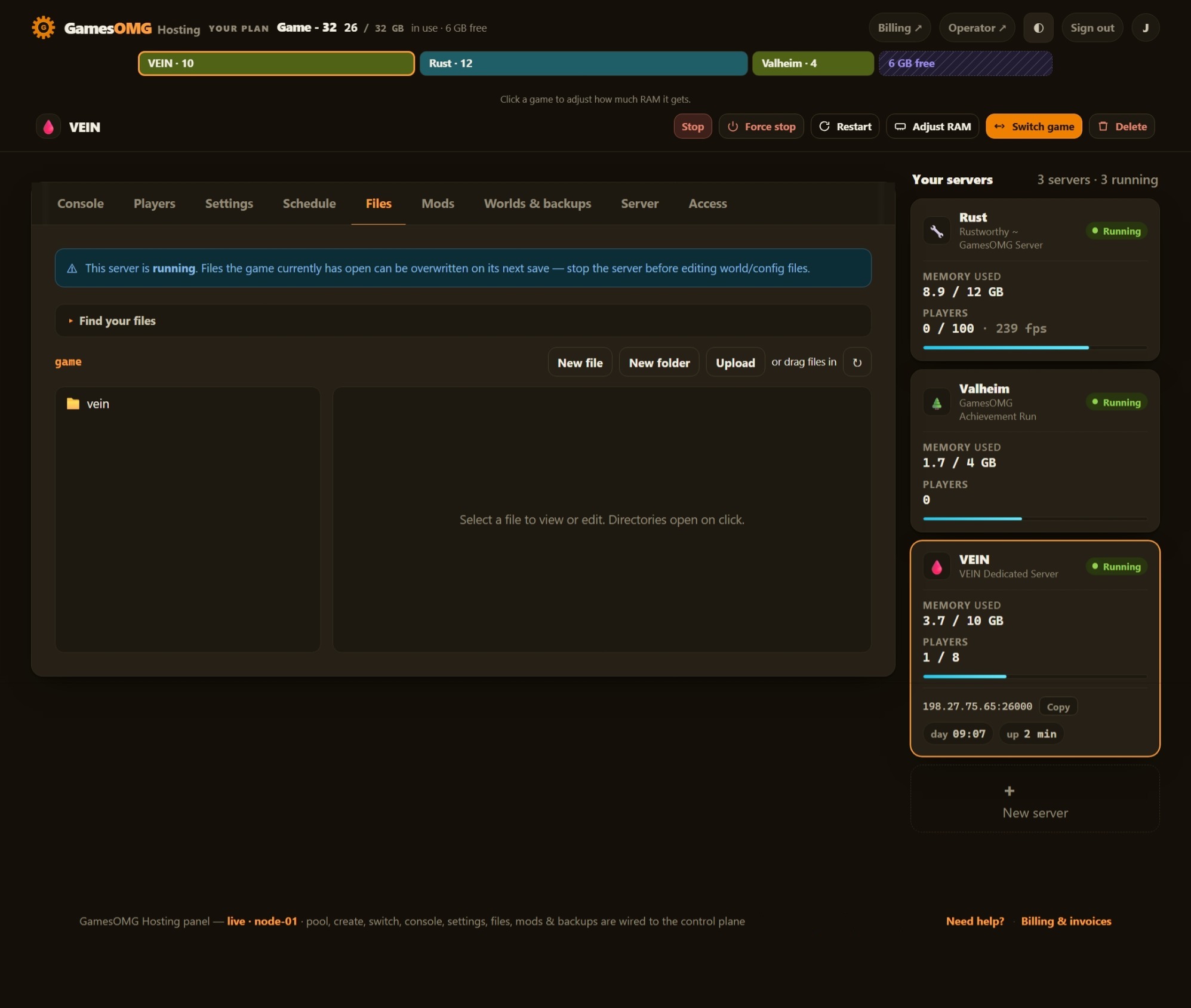Click the Valheim tree server icon
Screen dimensions: 1191x1008
coord(936,402)
